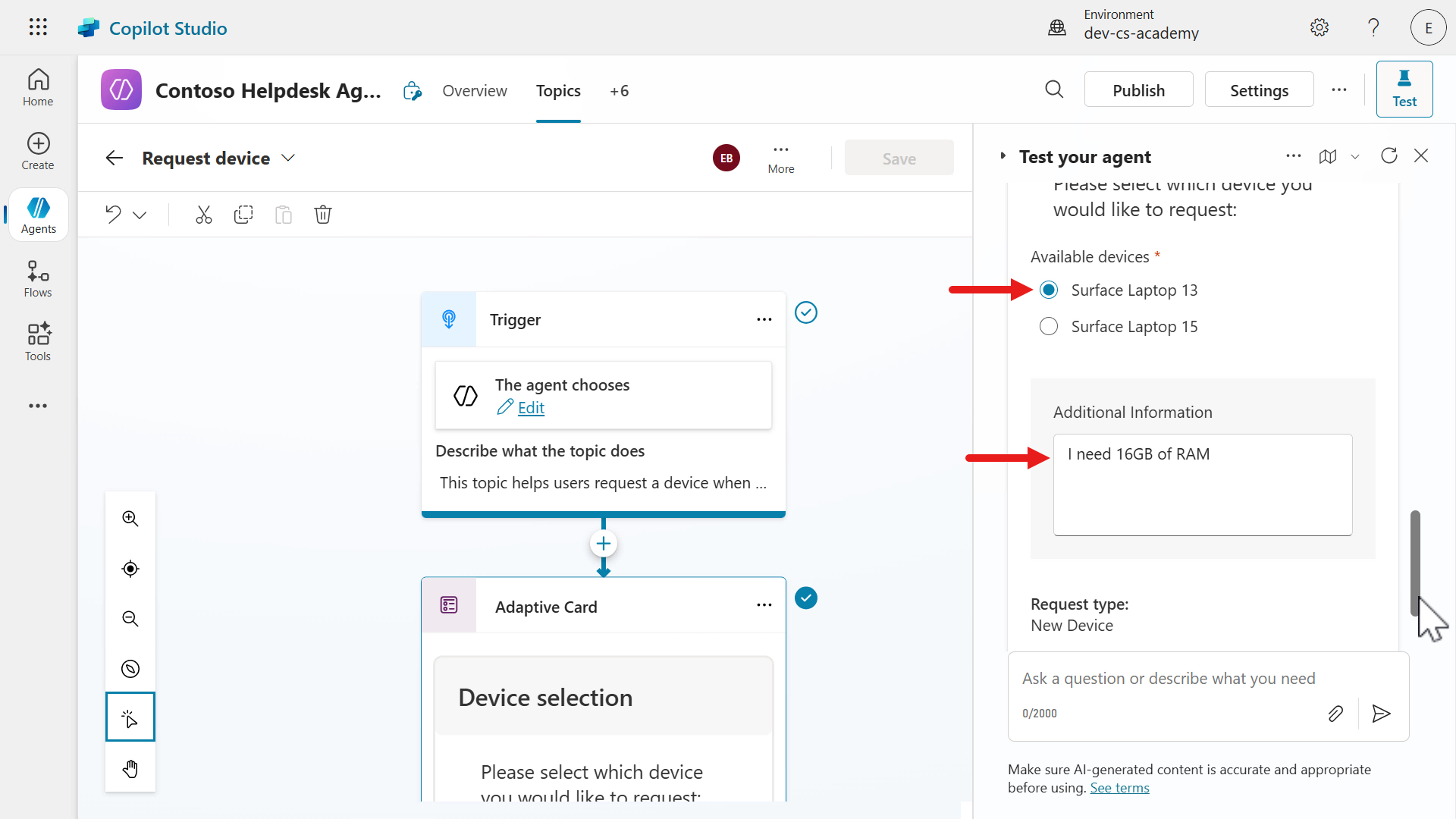Open the undo dropdown arrow

pyautogui.click(x=140, y=215)
